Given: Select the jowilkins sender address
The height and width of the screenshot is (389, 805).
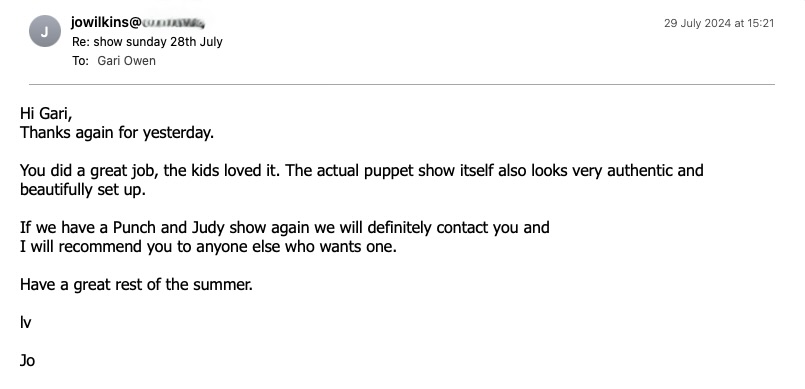Looking at the screenshot, I should click(139, 23).
